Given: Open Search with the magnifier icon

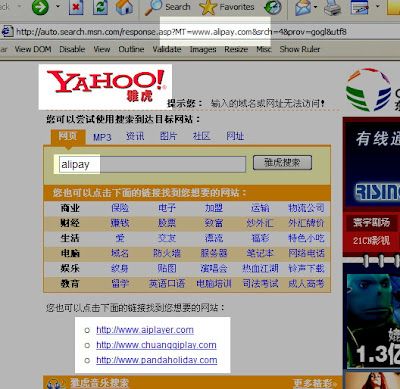Looking at the screenshot, I should coord(153,7).
